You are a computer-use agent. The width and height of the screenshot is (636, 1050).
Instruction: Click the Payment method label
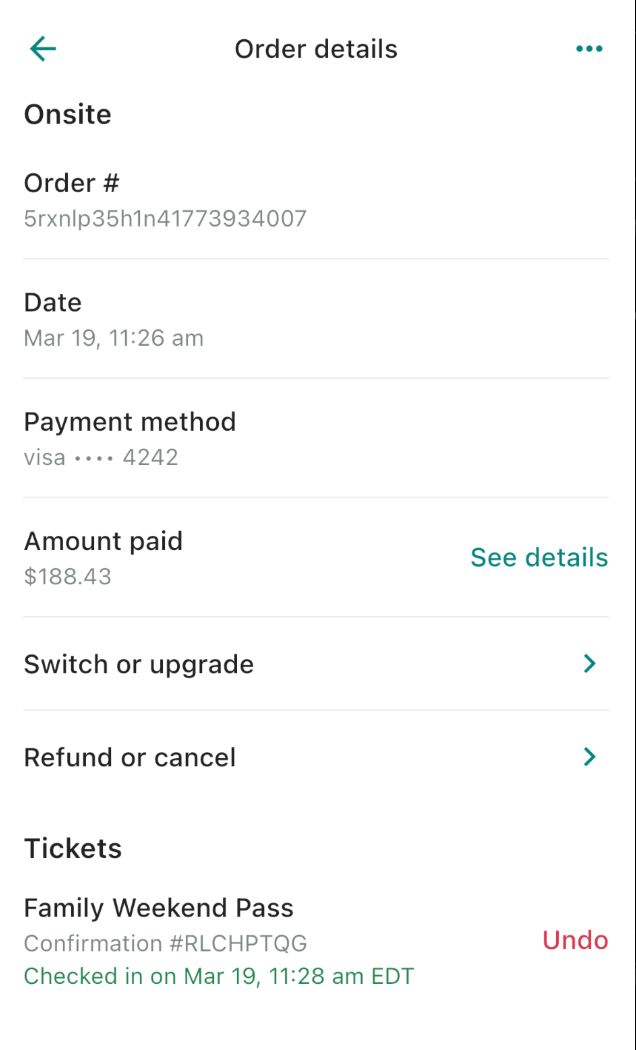pyautogui.click(x=130, y=422)
